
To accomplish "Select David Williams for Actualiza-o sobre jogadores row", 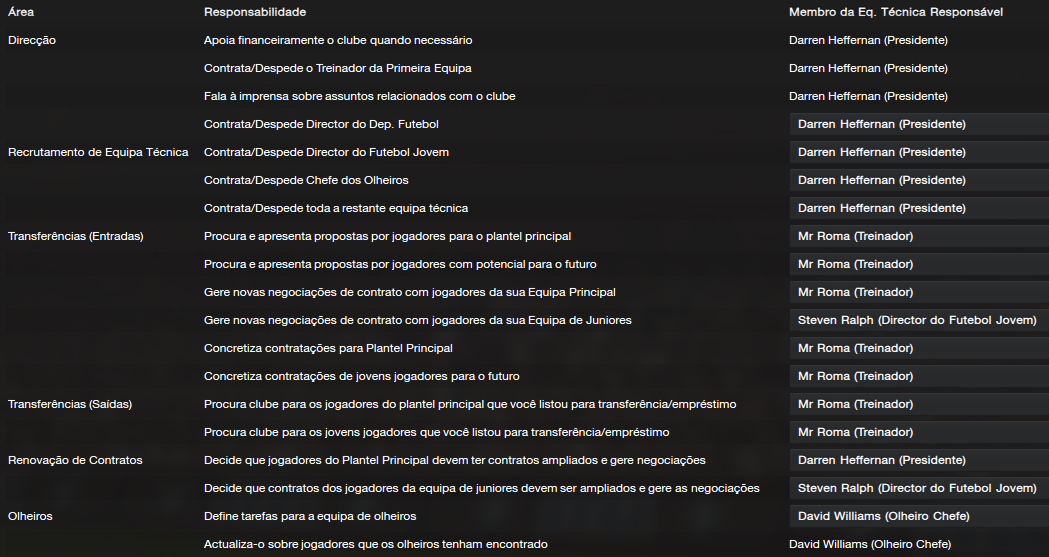I will [870, 544].
